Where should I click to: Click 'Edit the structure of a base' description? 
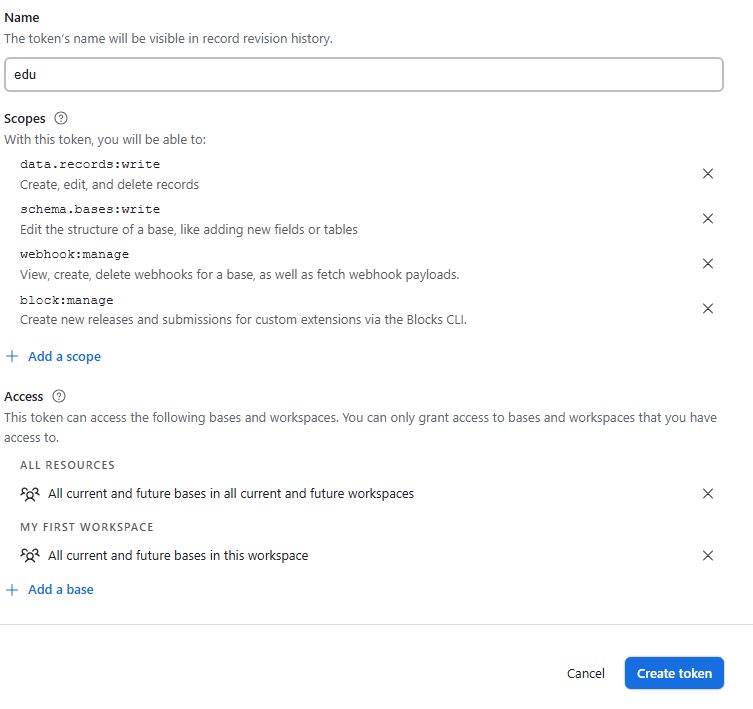[189, 230]
